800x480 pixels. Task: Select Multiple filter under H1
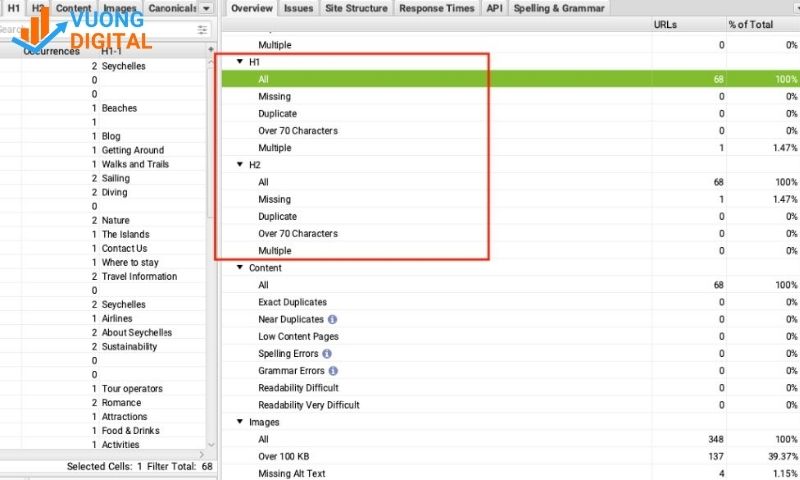tap(274, 148)
